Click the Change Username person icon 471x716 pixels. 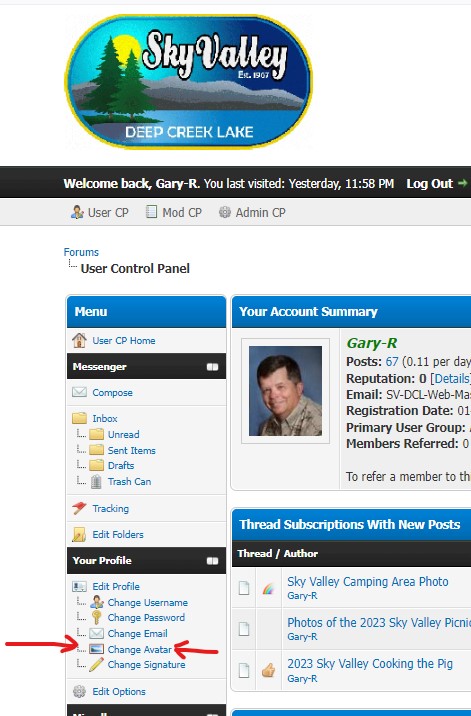coord(96,602)
